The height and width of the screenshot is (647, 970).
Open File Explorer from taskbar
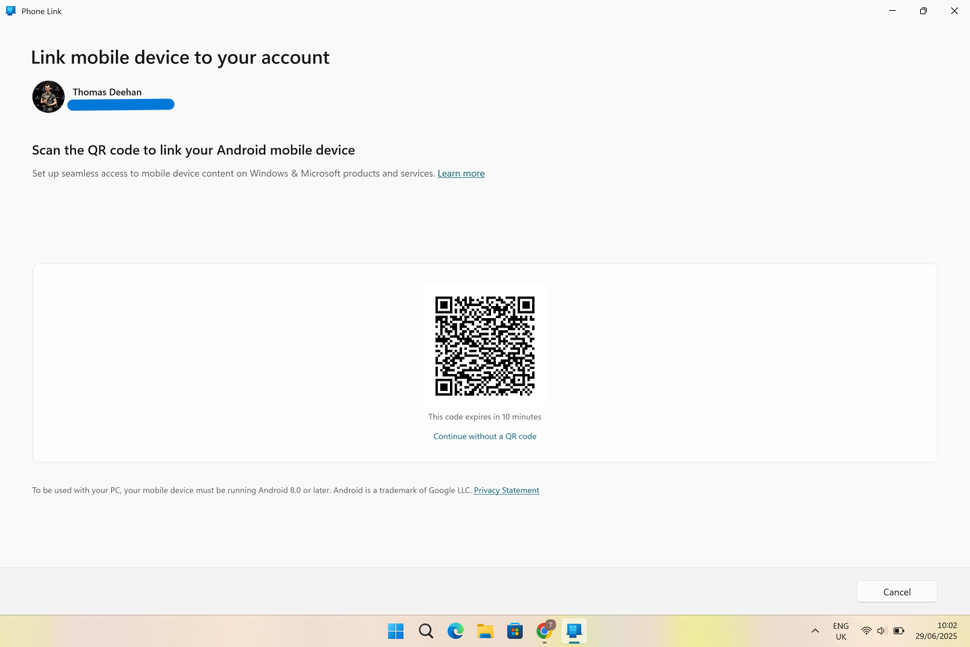(x=485, y=631)
